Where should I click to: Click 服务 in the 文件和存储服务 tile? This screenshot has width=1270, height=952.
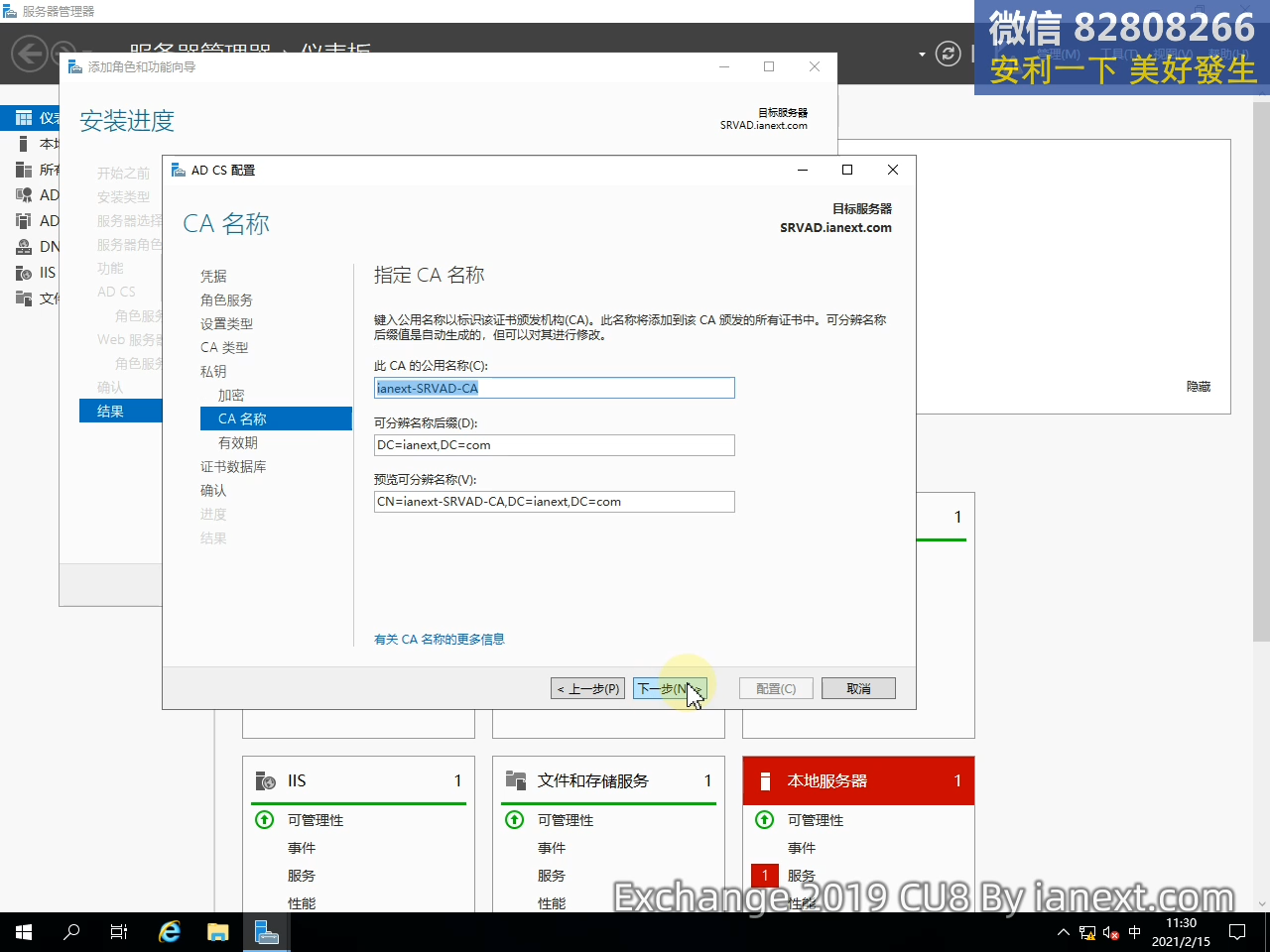tap(552, 876)
